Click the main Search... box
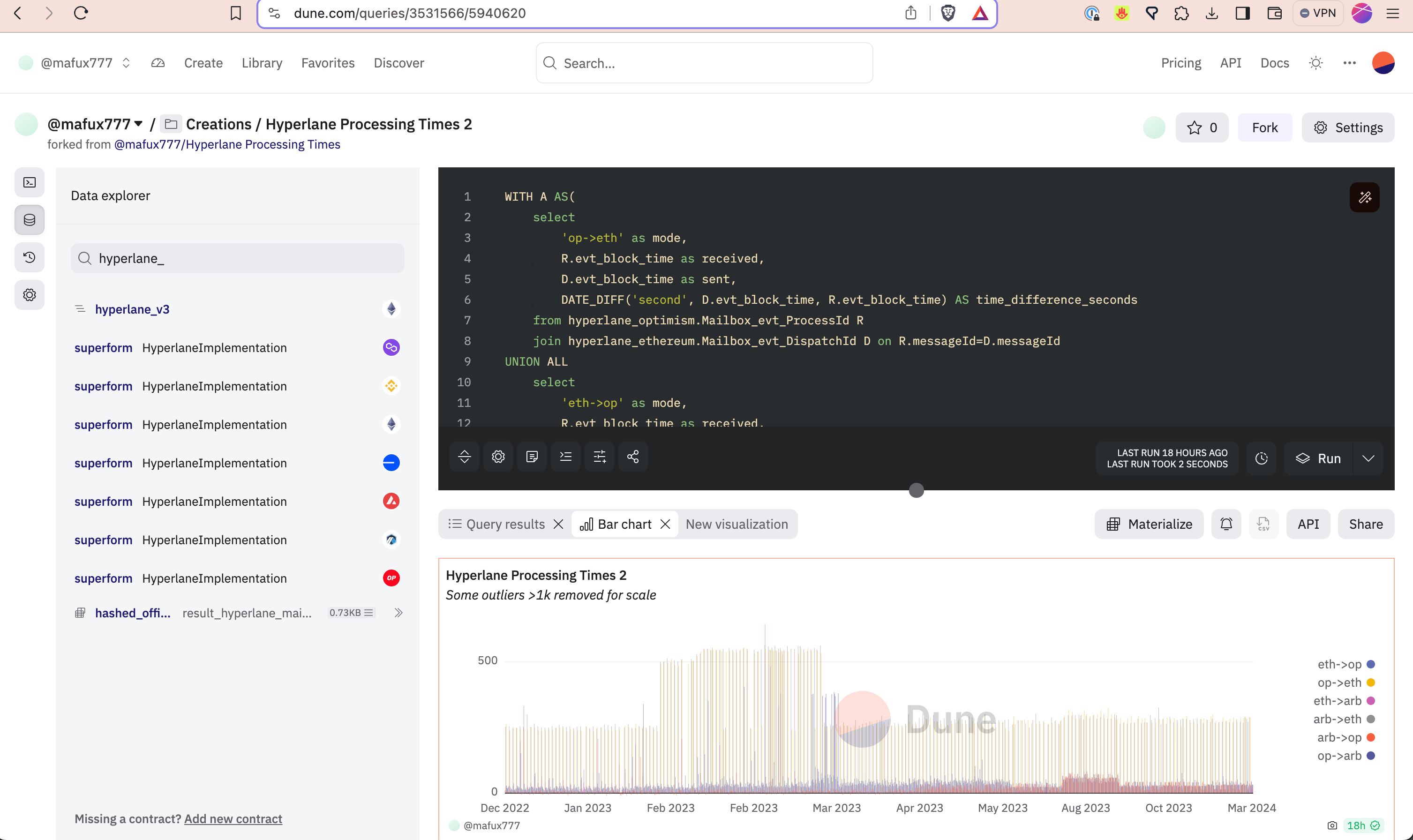The image size is (1413, 840). coord(704,63)
